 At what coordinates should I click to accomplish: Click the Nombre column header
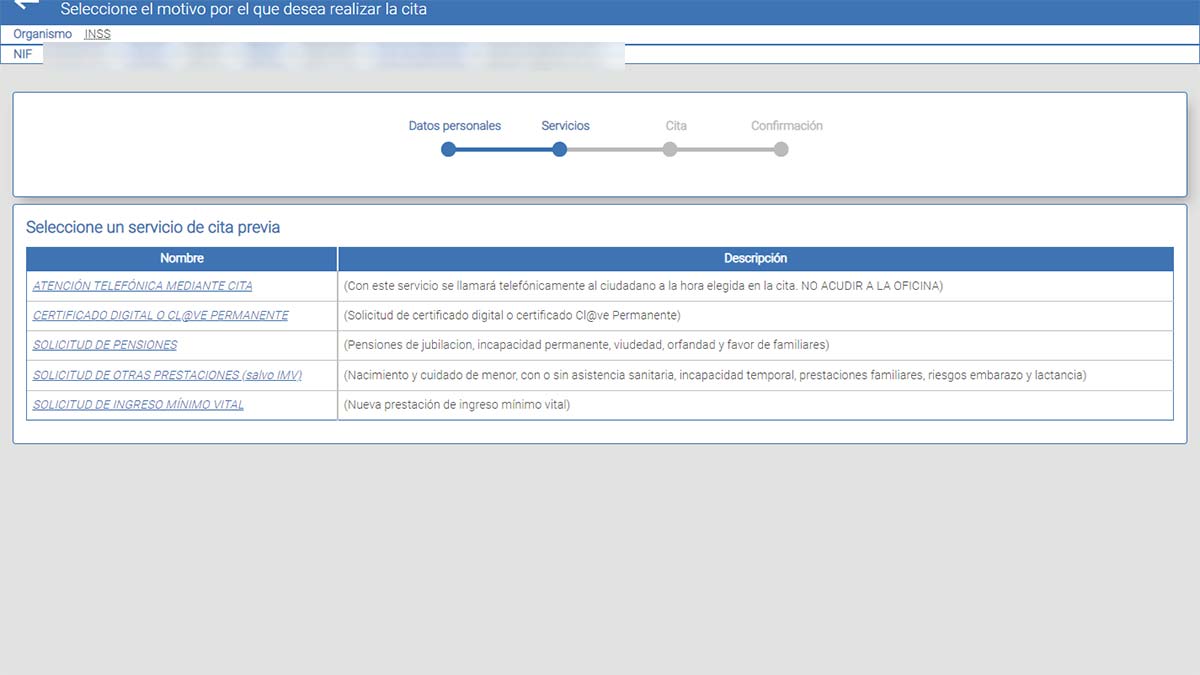point(182,258)
